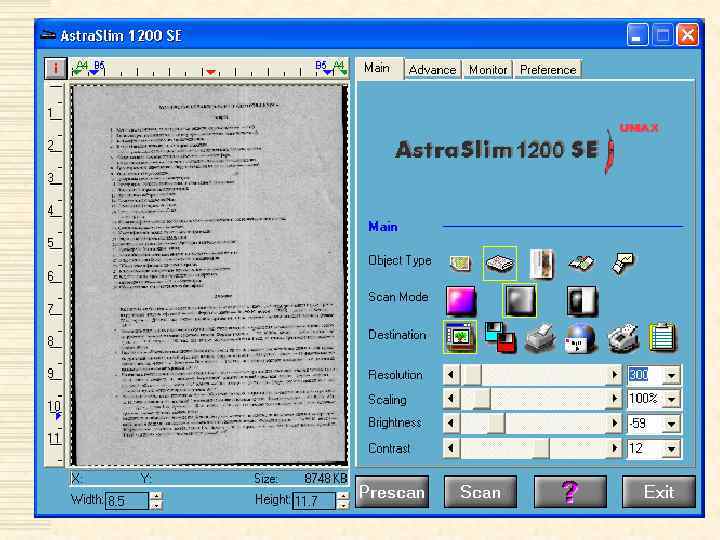Set destination to fax machine icon
Screen dimensions: 720x540
tap(622, 338)
